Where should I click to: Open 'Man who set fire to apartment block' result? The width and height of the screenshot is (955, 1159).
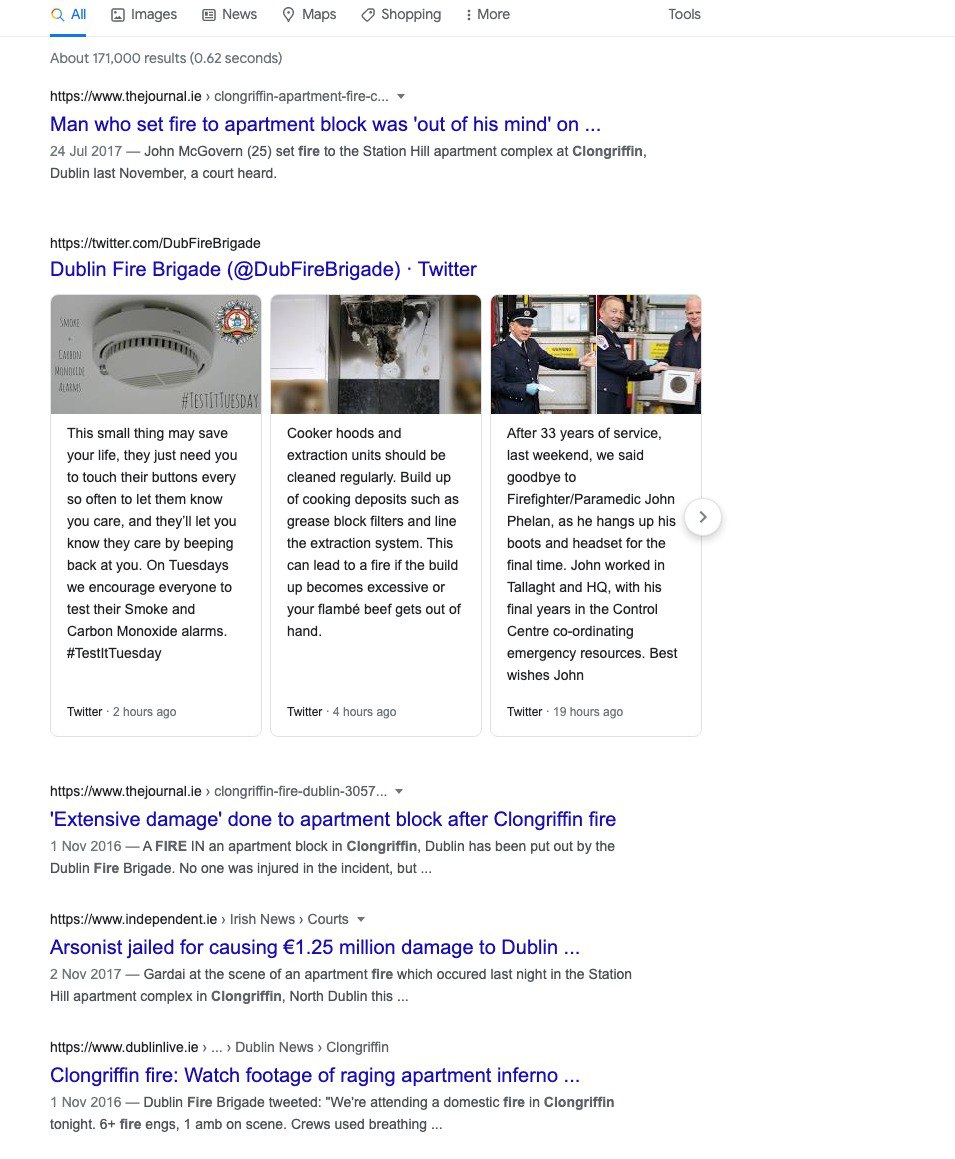(325, 124)
